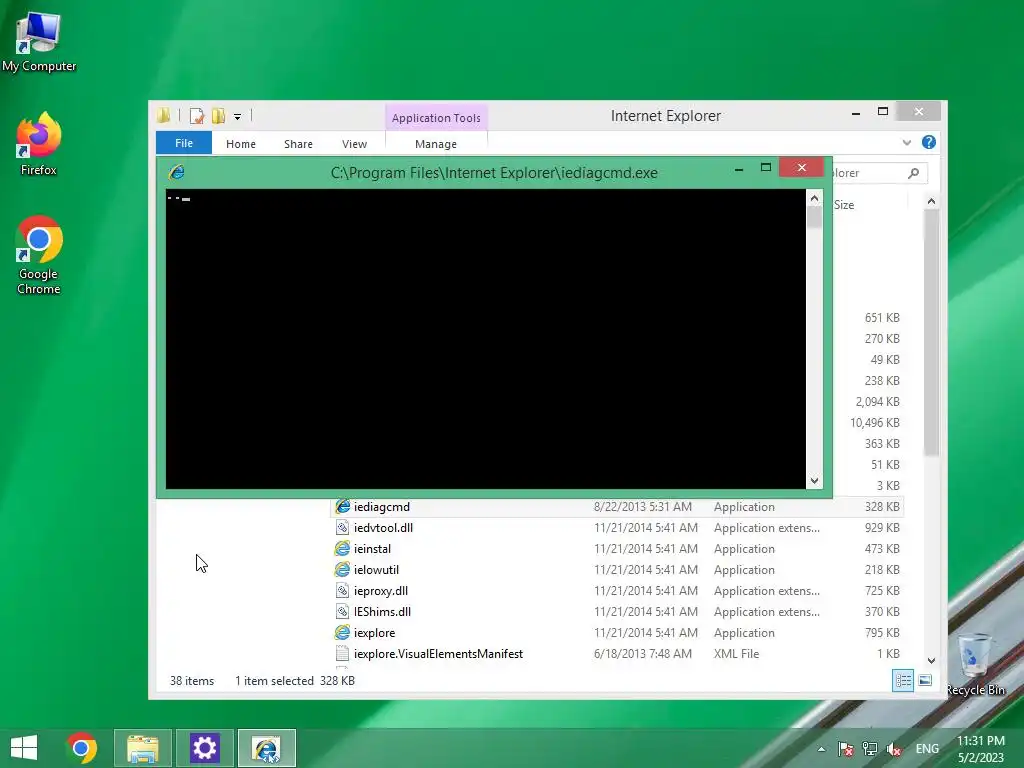Image resolution: width=1024 pixels, height=768 pixels.
Task: Click the Application Tools contextual tab
Action: [436, 118]
